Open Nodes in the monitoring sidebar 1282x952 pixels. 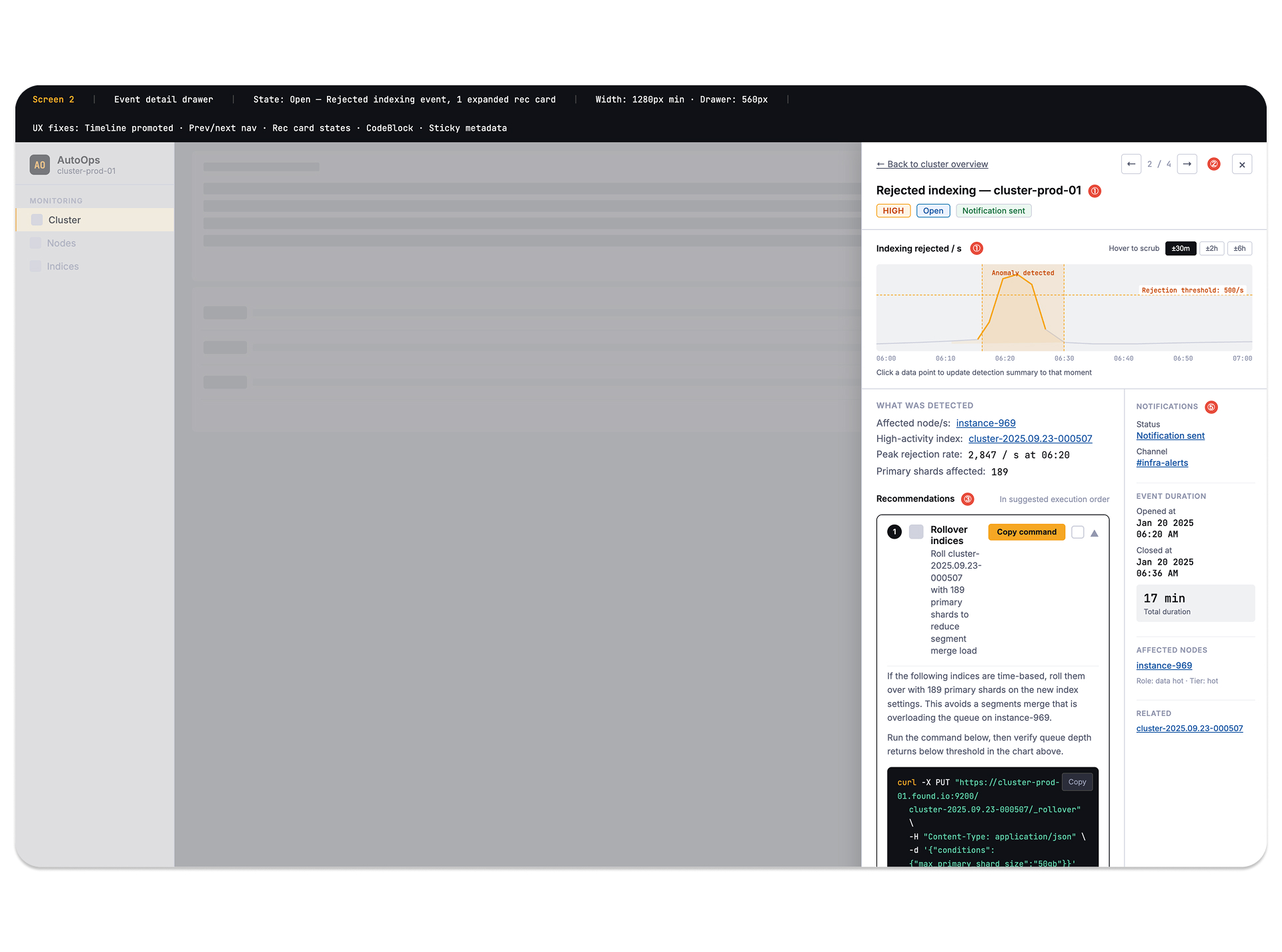62,243
